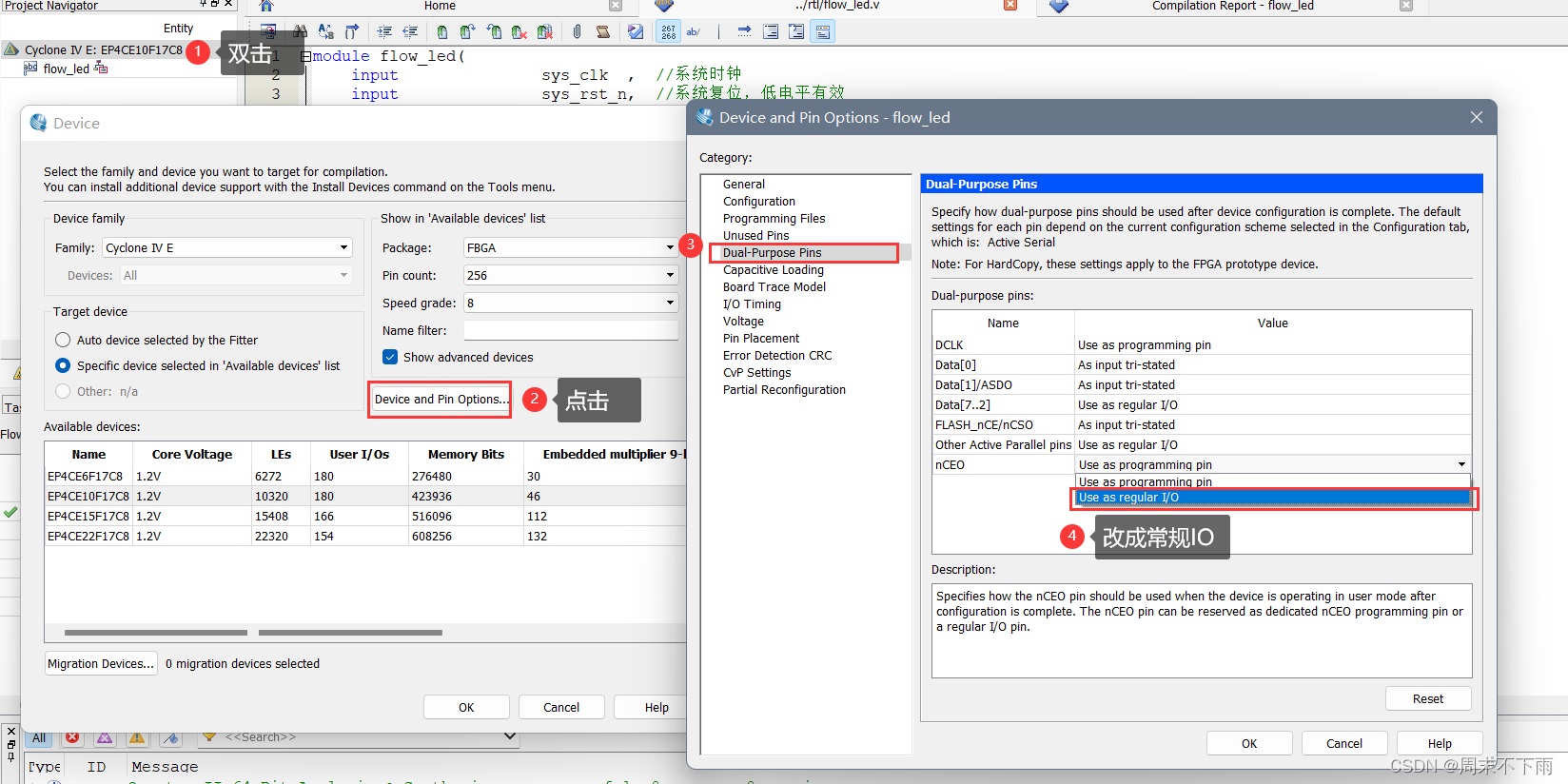Click the flag suppressed messages filter icon
The height and width of the screenshot is (784, 1568).
tap(170, 737)
